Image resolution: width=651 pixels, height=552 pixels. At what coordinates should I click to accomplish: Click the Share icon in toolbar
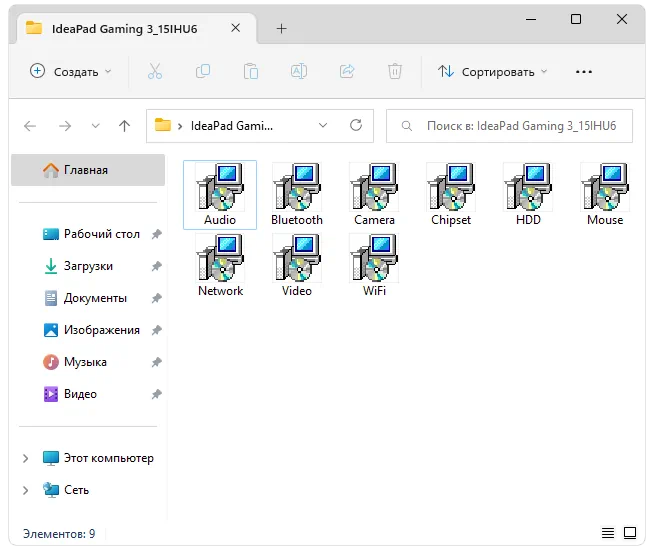point(347,71)
